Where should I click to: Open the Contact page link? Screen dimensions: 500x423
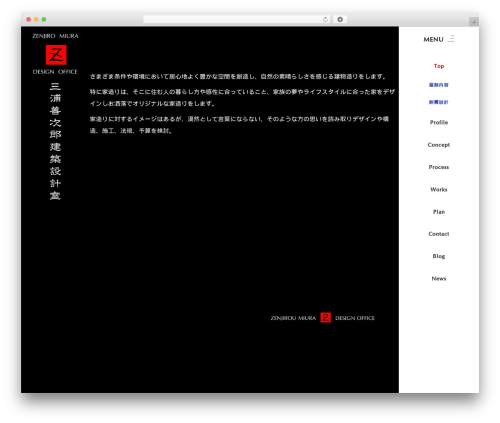click(x=439, y=234)
